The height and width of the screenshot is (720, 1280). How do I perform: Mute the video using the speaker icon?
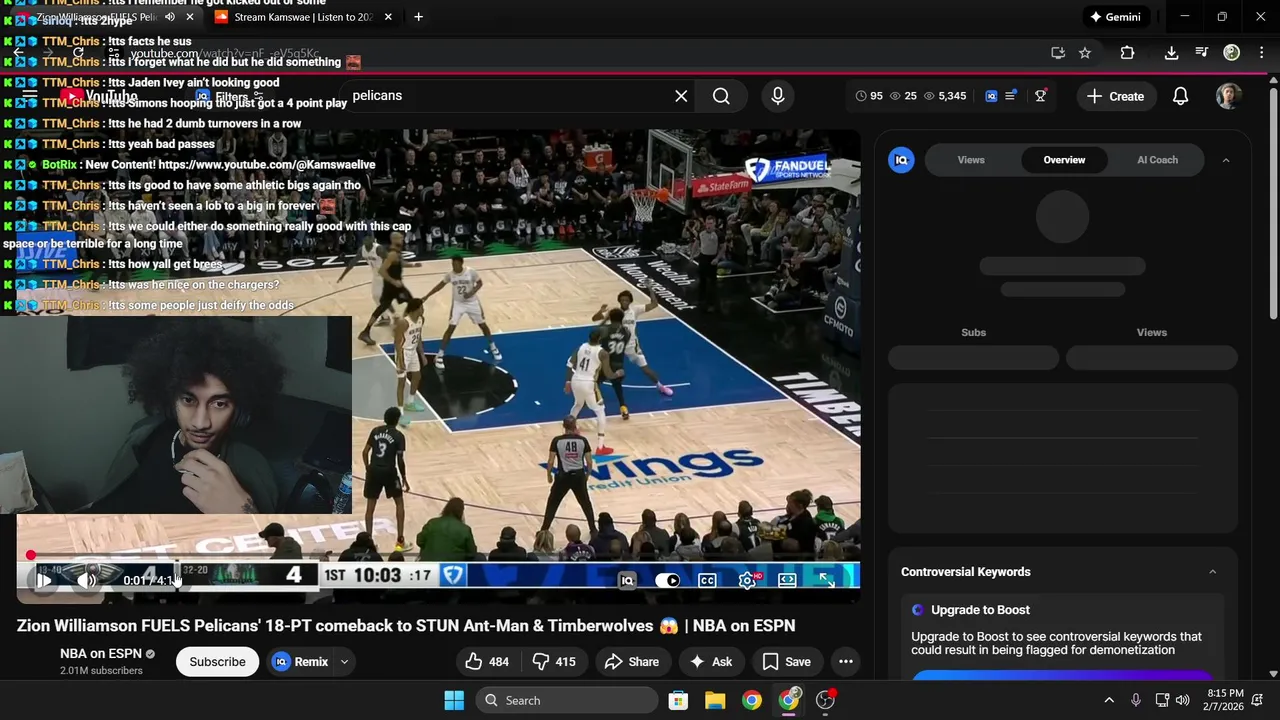87,580
